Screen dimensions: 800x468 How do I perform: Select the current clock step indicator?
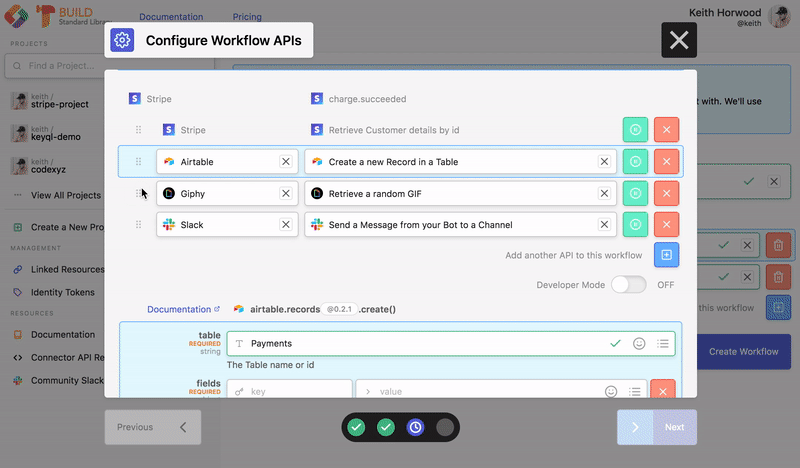pos(415,427)
